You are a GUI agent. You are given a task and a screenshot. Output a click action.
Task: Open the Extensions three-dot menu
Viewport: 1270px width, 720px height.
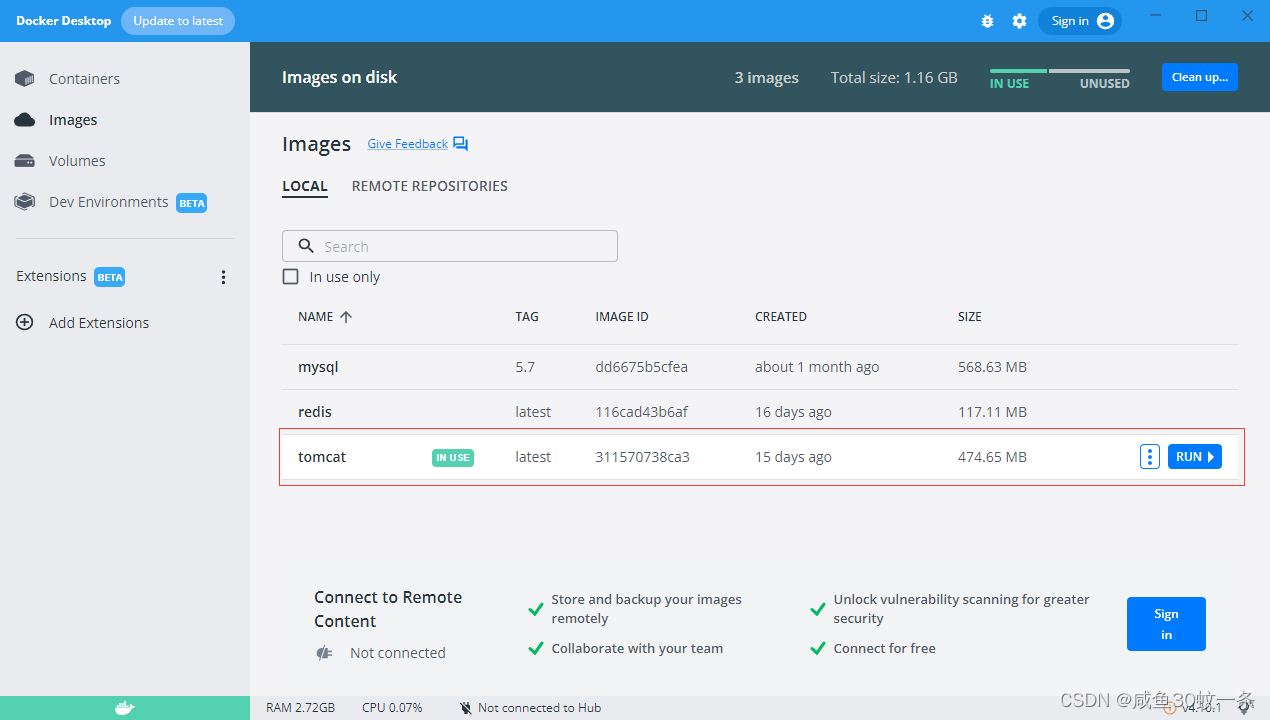pos(223,277)
